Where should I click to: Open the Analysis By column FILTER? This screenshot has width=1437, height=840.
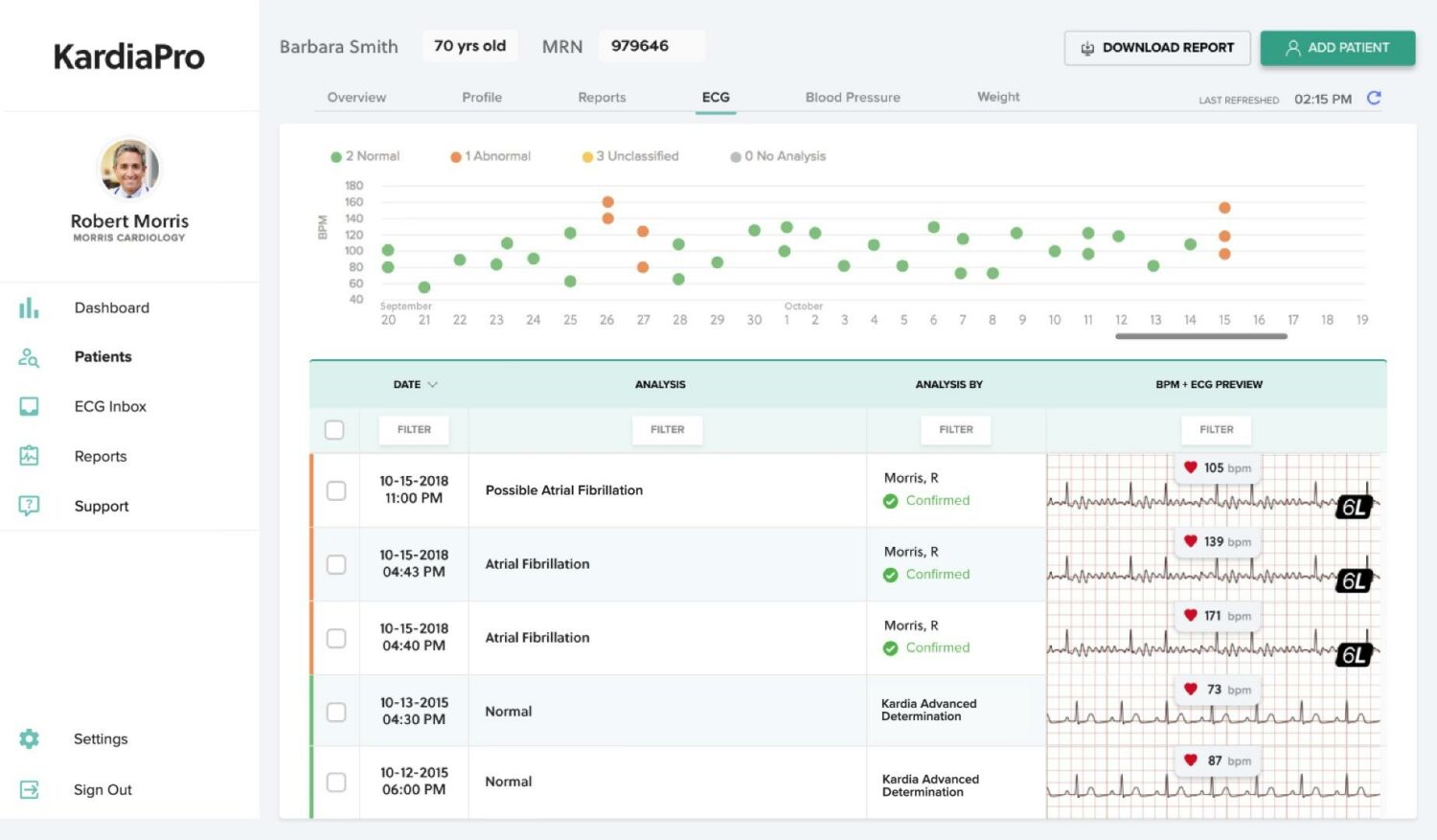pos(956,430)
